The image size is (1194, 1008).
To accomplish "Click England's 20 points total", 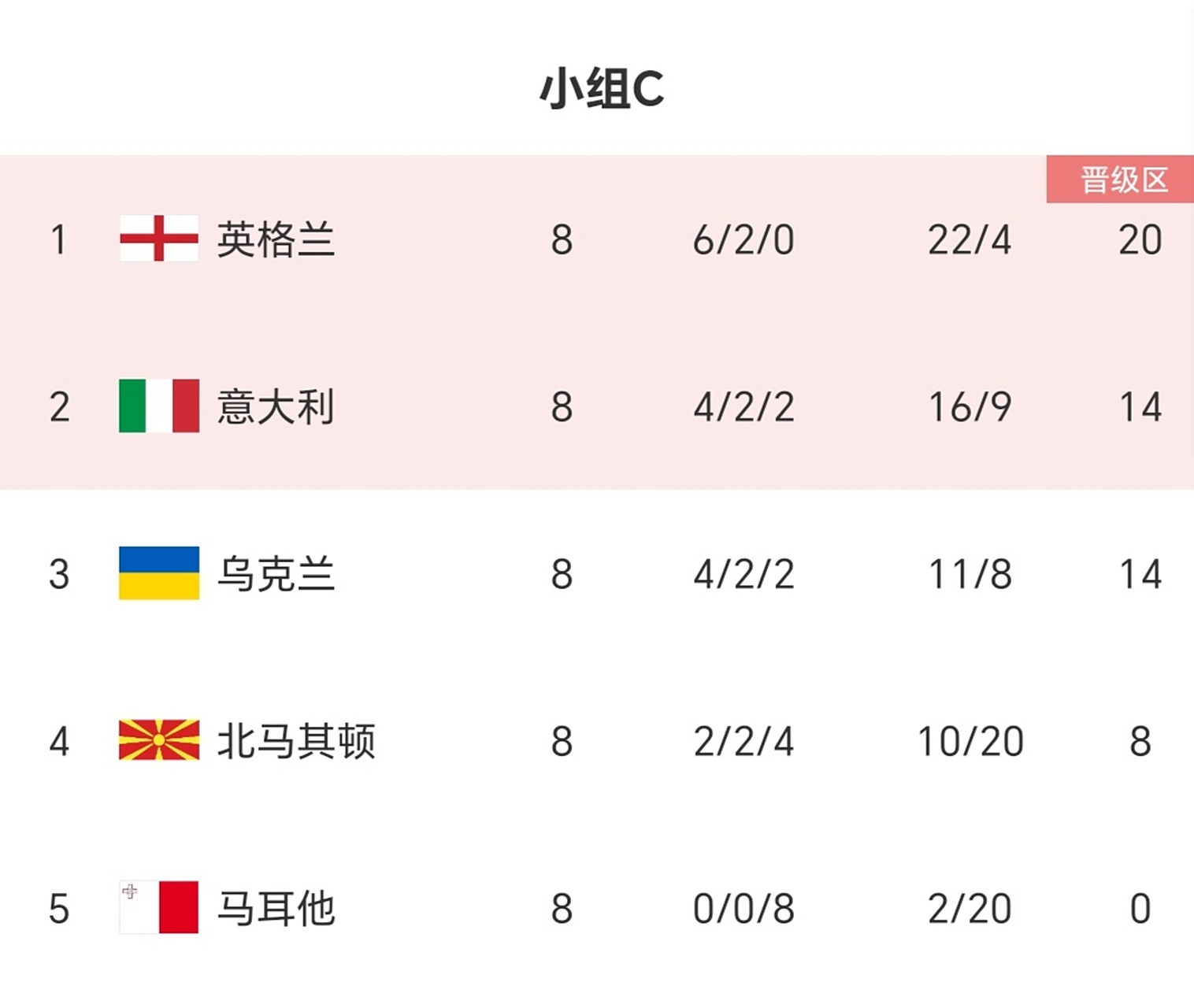I will tap(1140, 239).
